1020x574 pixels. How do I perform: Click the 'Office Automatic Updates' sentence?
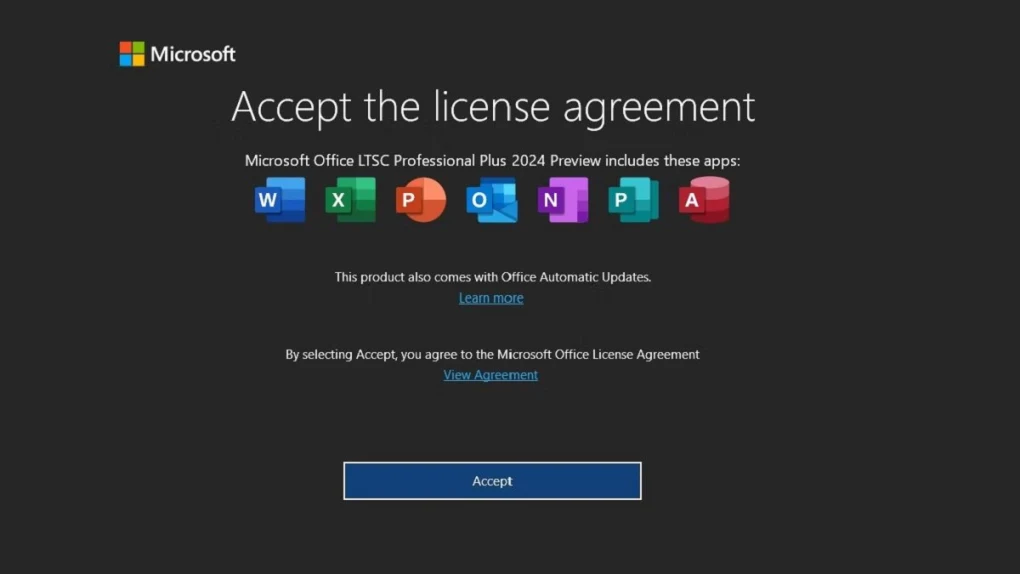coord(492,277)
